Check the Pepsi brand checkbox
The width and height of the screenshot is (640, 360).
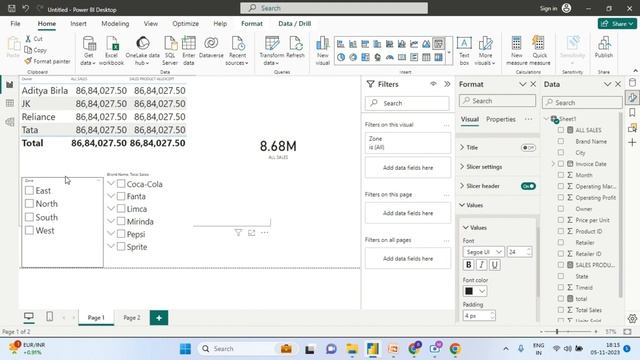[121, 234]
